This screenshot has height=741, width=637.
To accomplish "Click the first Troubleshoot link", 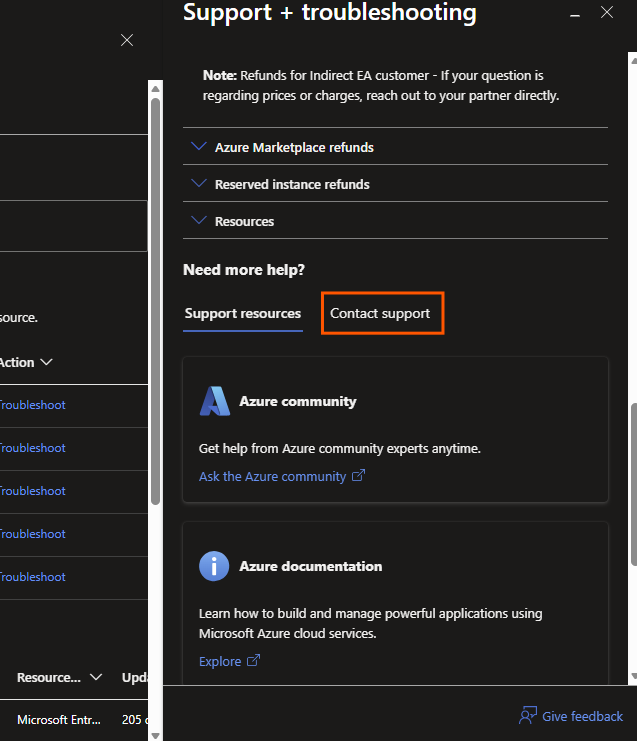I will tap(32, 405).
